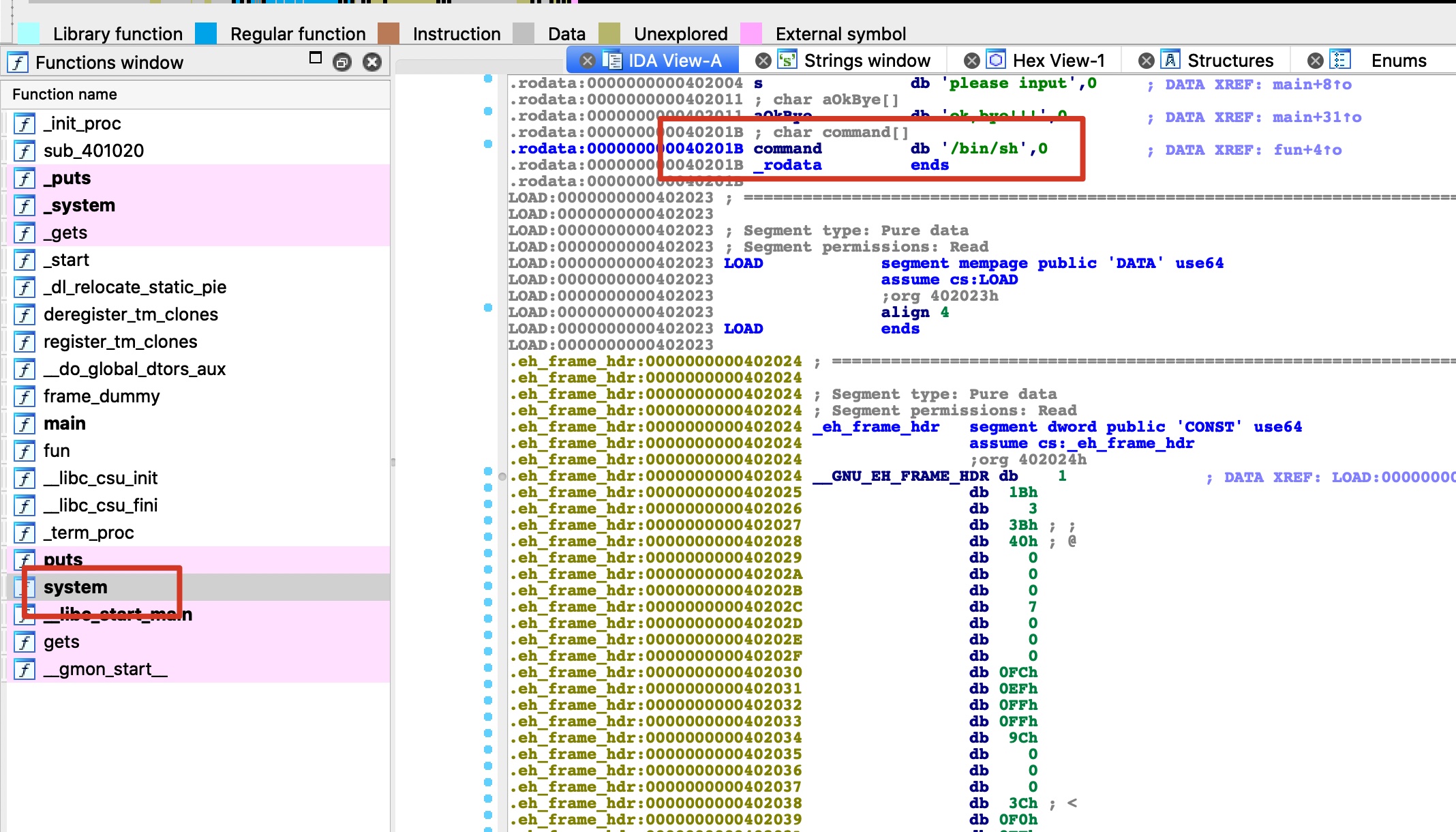Click the Functions window panel icon
The width and height of the screenshot is (1456, 832).
pos(18,63)
